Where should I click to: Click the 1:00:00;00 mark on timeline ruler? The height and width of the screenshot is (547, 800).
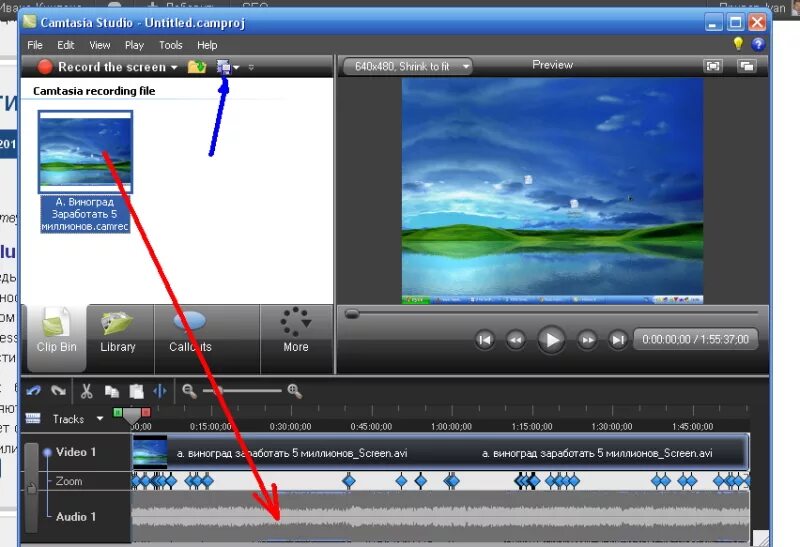[x=452, y=426]
